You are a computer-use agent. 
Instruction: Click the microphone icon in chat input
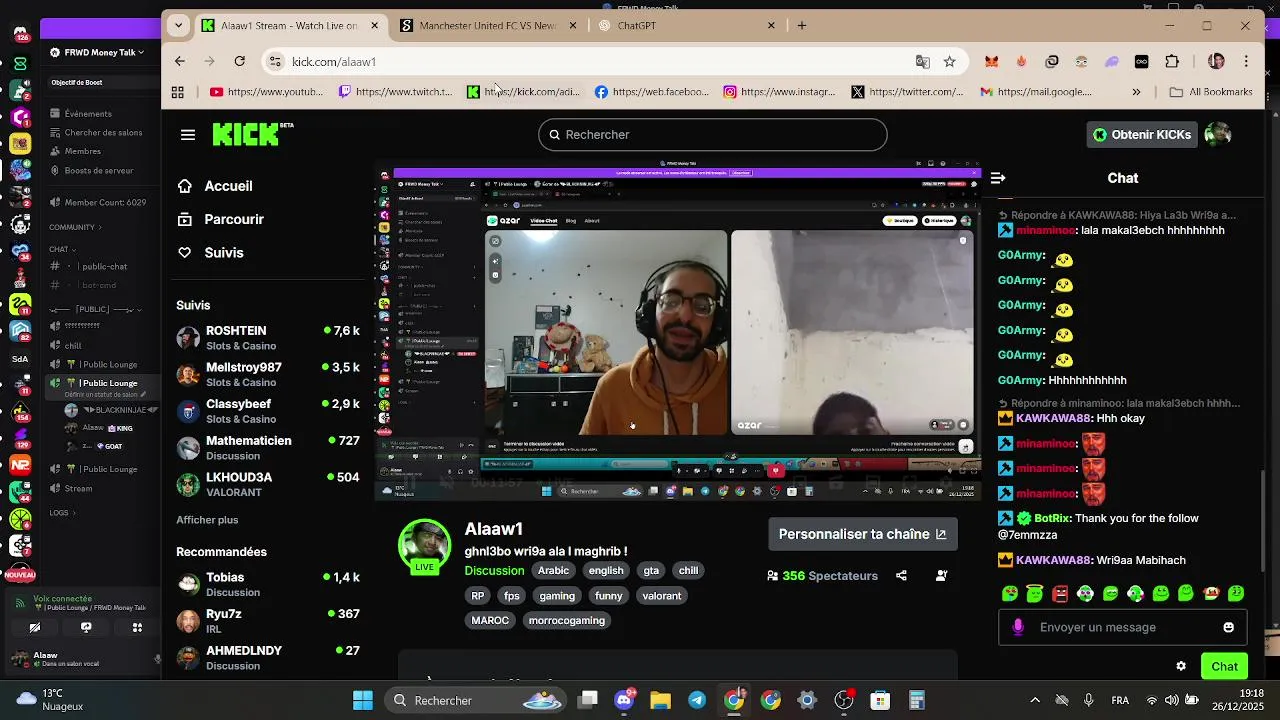point(1018,627)
